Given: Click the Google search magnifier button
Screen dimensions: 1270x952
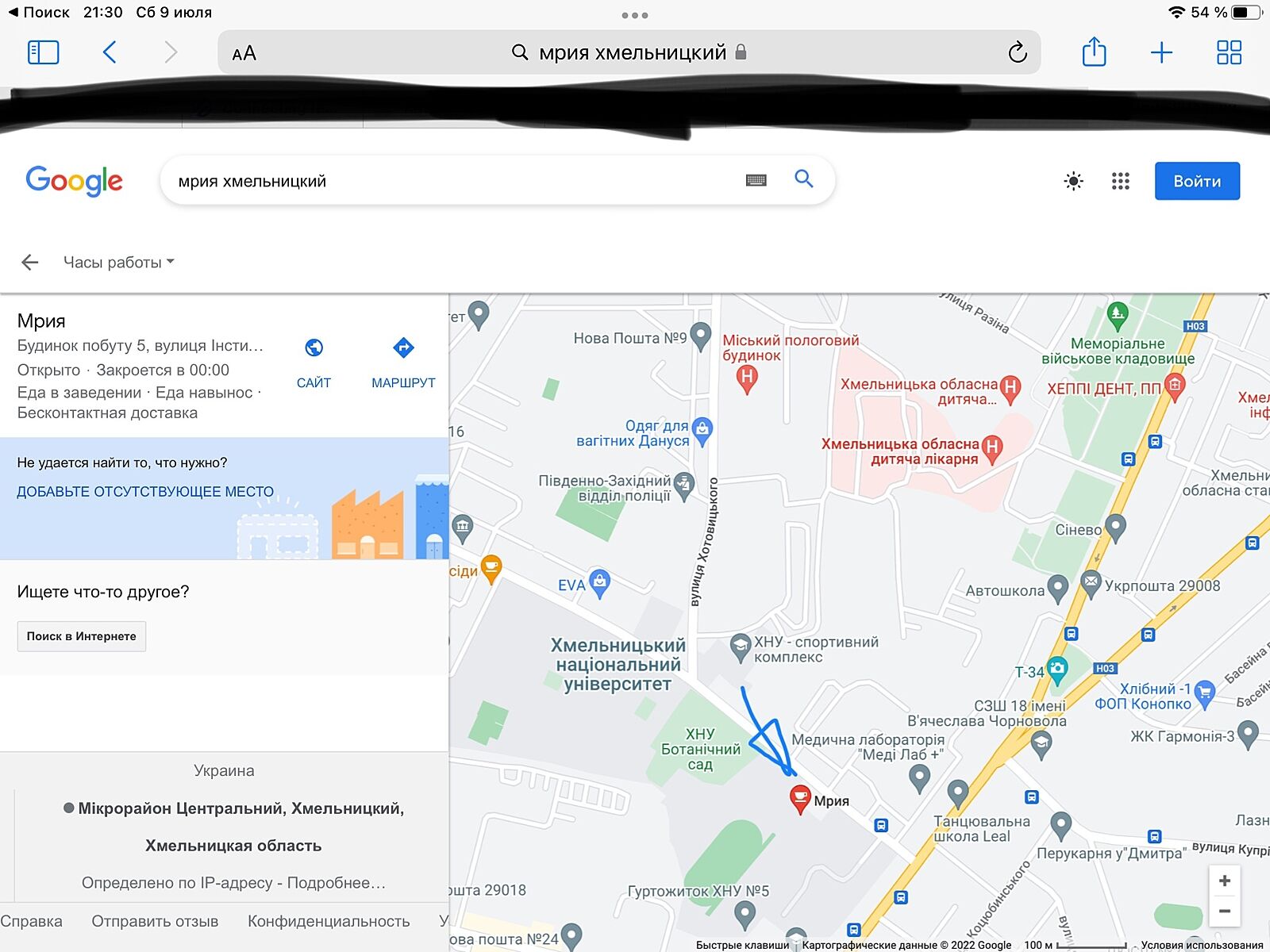Looking at the screenshot, I should [x=804, y=179].
